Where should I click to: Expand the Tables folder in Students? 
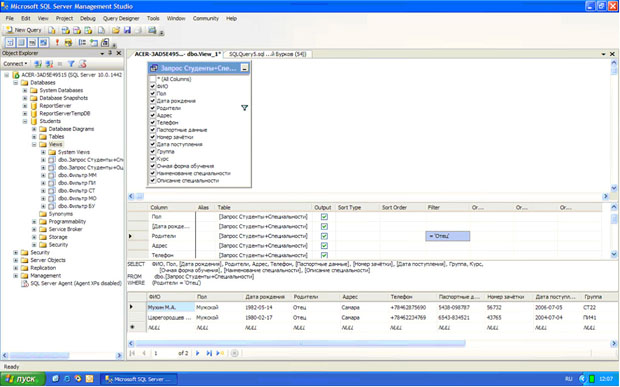click(34, 137)
